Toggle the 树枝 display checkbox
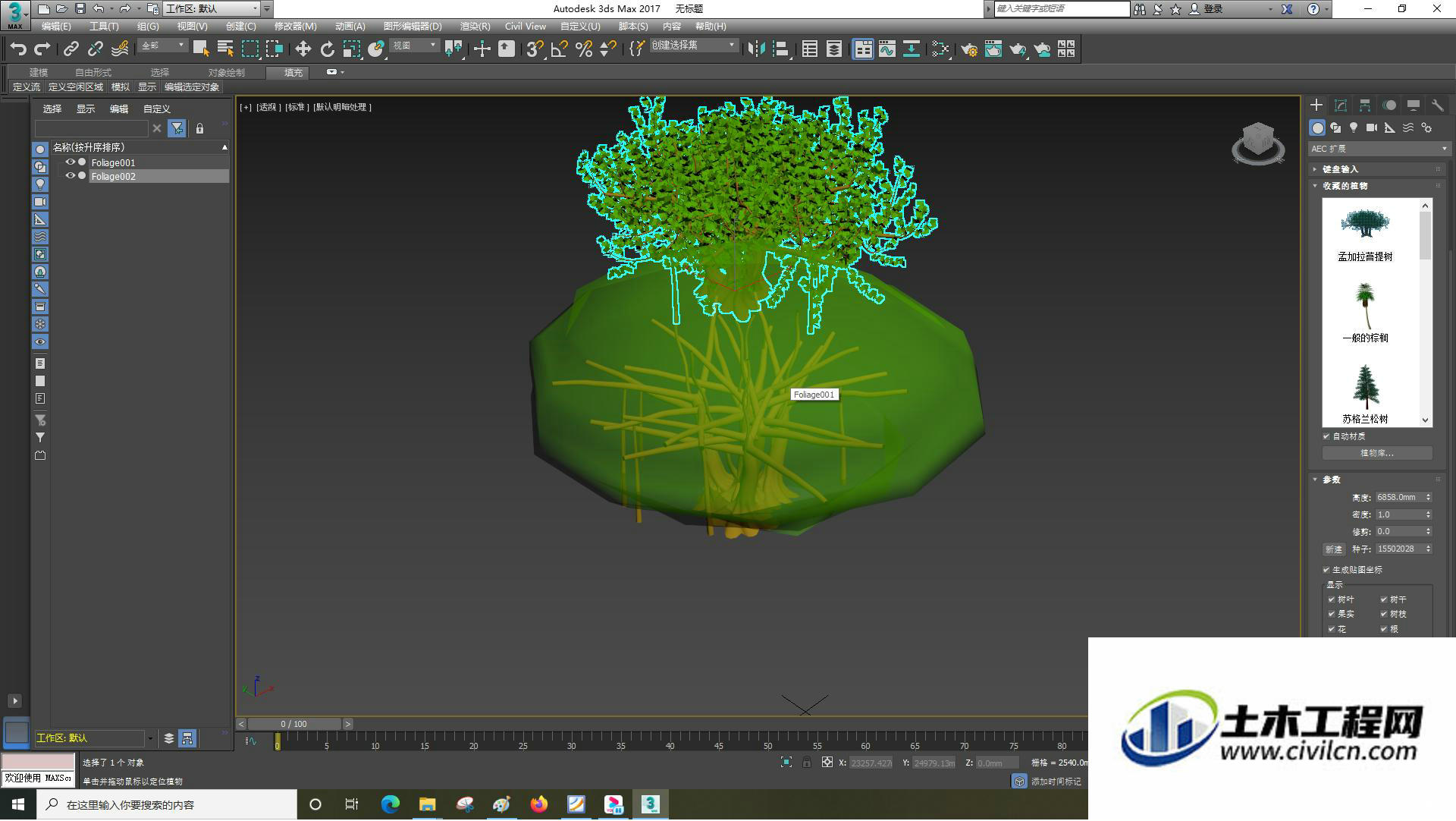The image size is (1456, 821). click(x=1384, y=614)
